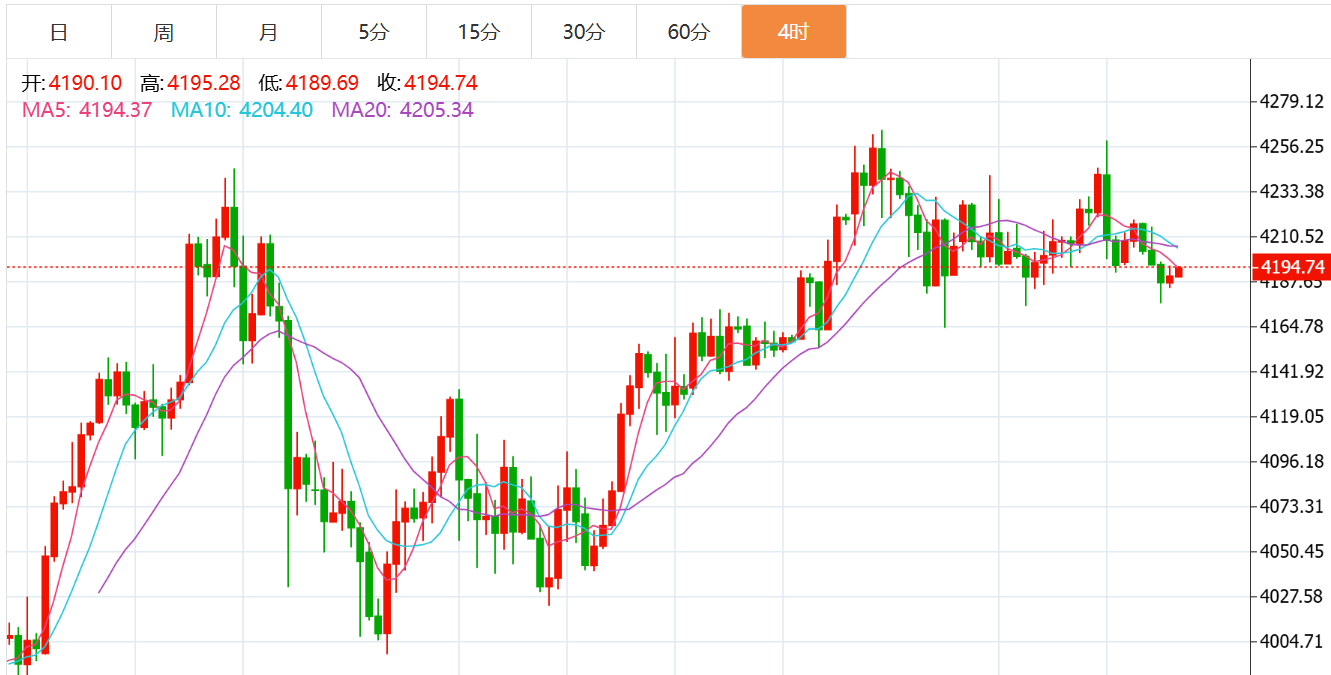Click the active orange 4时 tab
This screenshot has height=675, width=1331.
[x=794, y=32]
